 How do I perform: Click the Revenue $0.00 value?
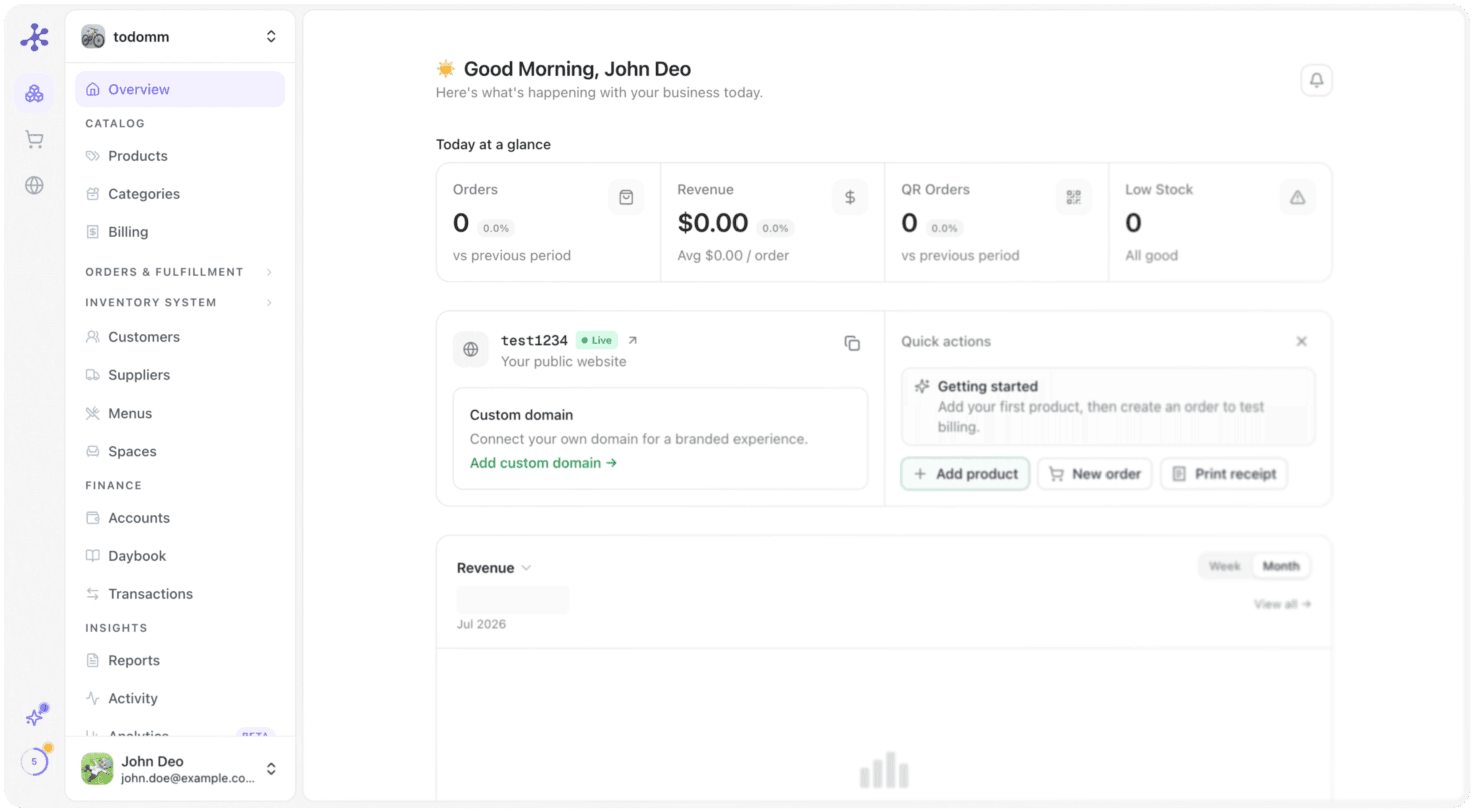pos(712,223)
